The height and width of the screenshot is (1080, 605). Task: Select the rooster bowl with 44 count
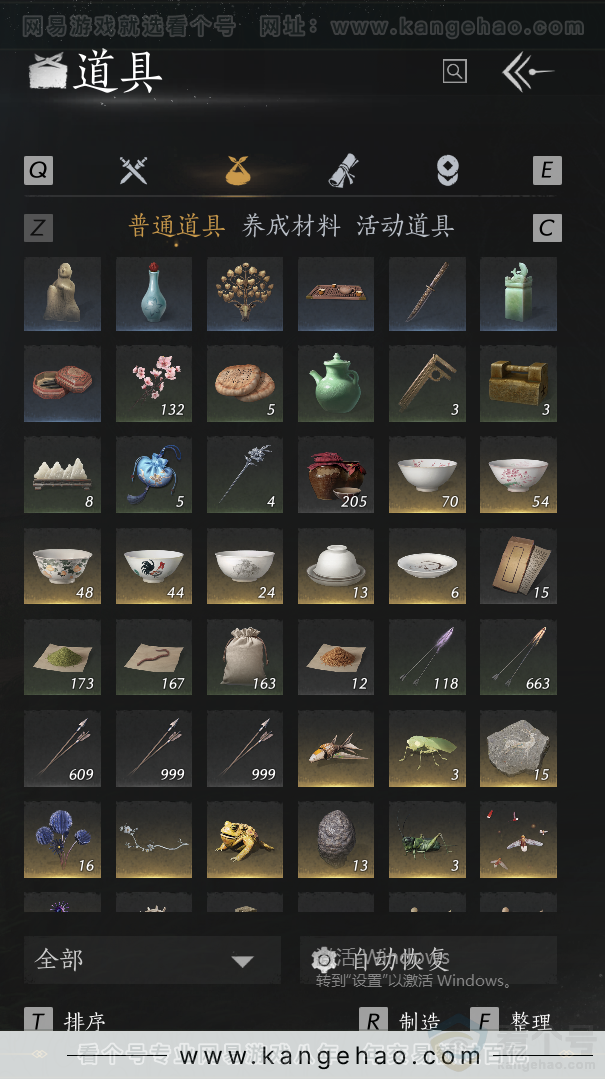154,565
